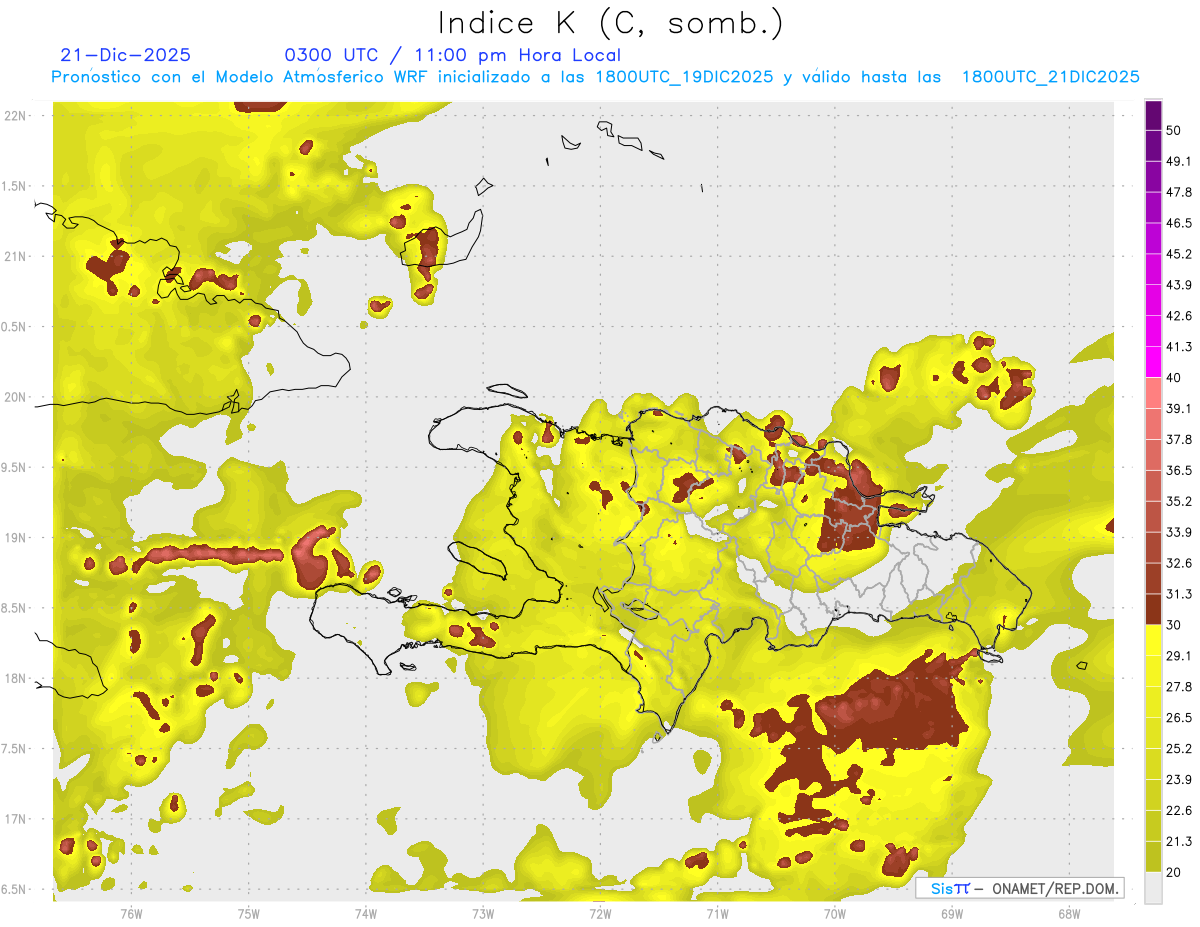Click the gray swatch at colorbar bottom
This screenshot has width=1200, height=927.
1154,888
